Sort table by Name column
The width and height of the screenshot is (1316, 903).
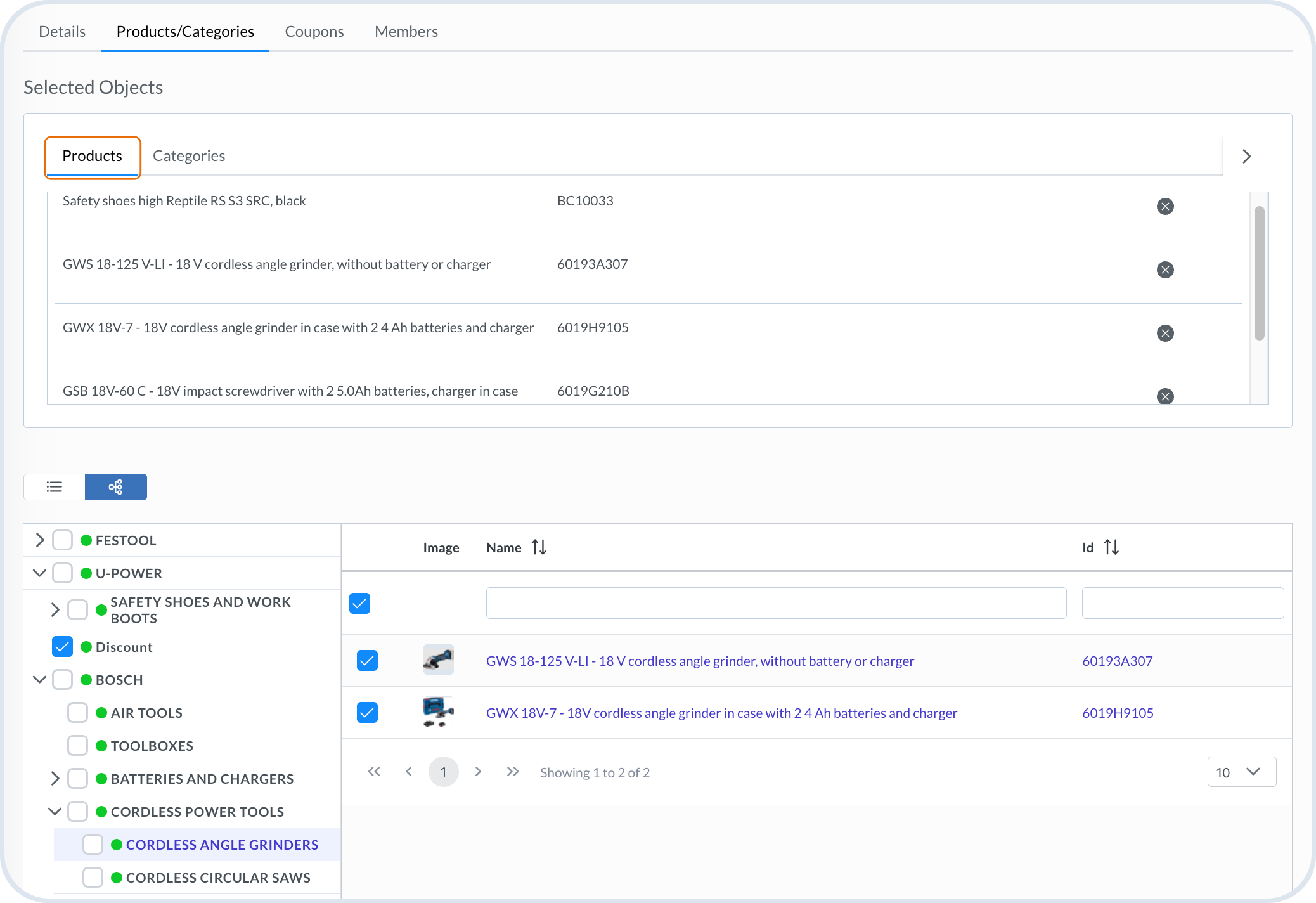[539, 547]
